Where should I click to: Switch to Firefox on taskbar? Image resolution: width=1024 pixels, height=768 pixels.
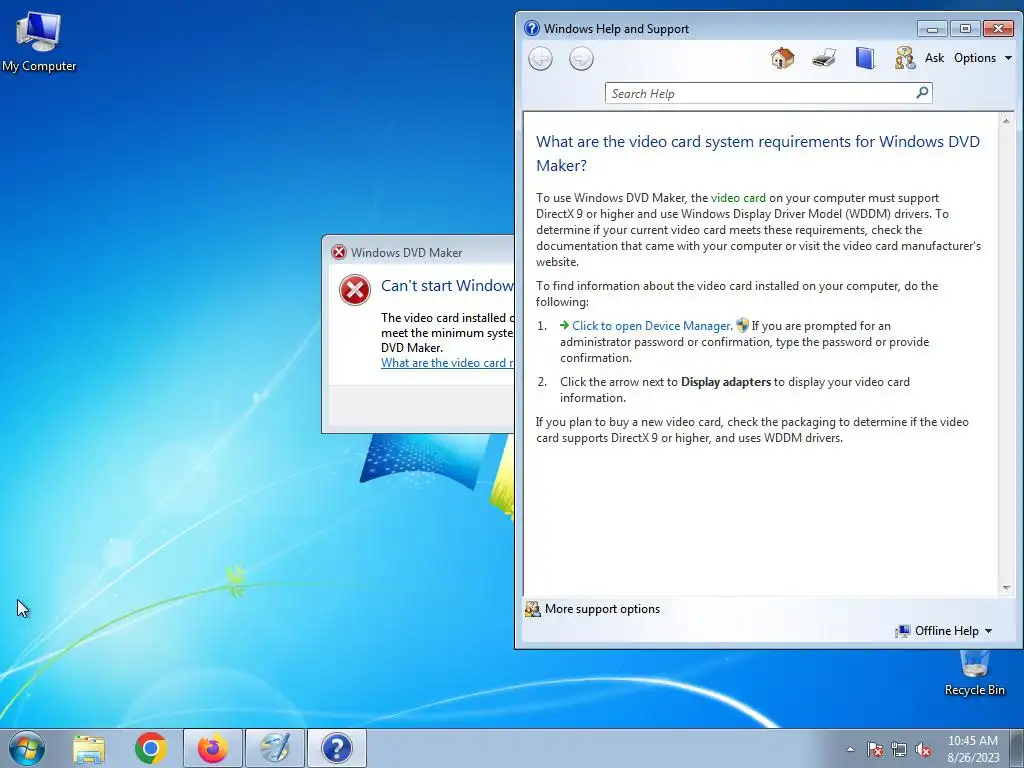(213, 748)
